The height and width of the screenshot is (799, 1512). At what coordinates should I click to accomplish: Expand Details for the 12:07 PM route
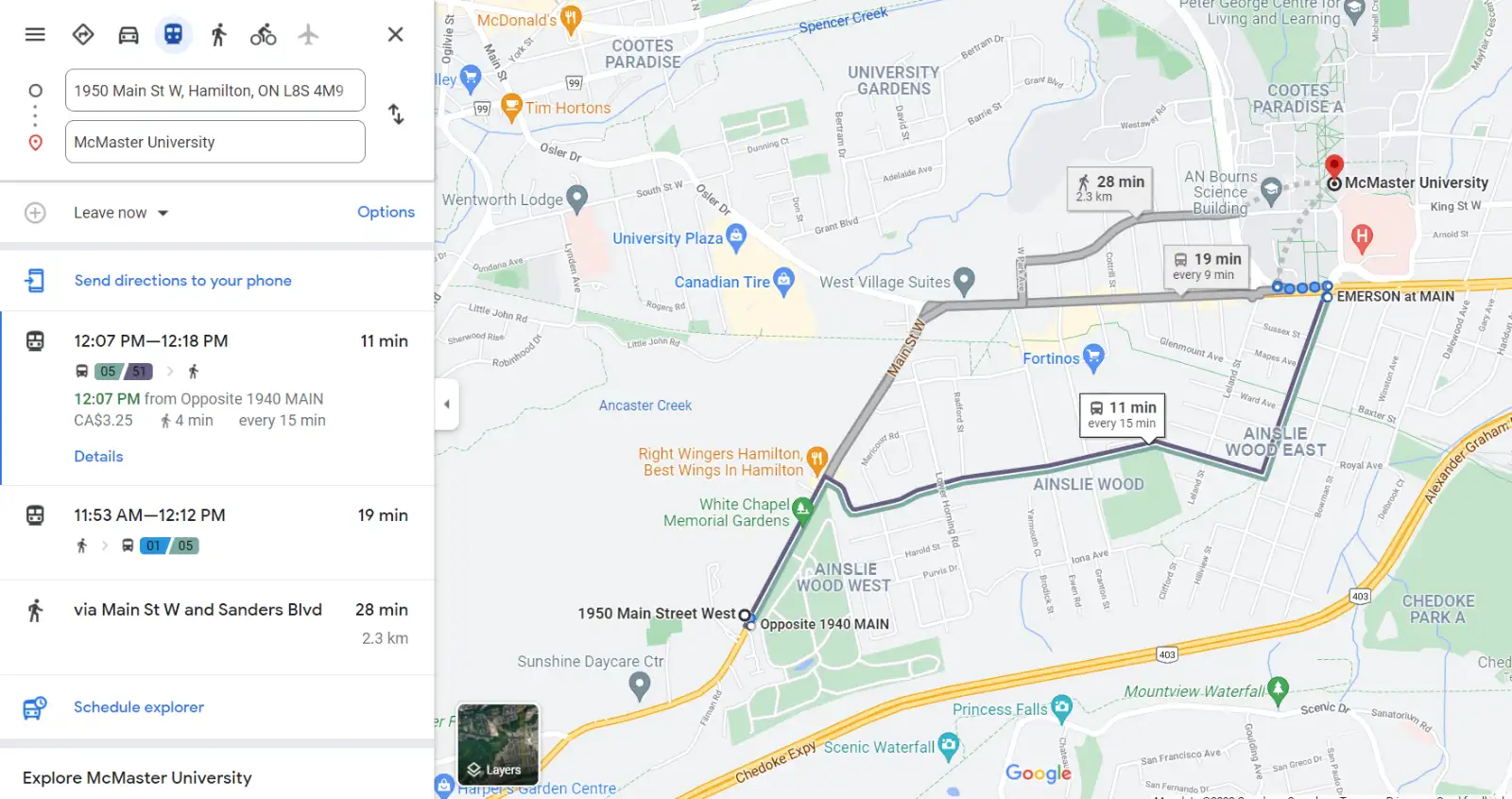98,457
